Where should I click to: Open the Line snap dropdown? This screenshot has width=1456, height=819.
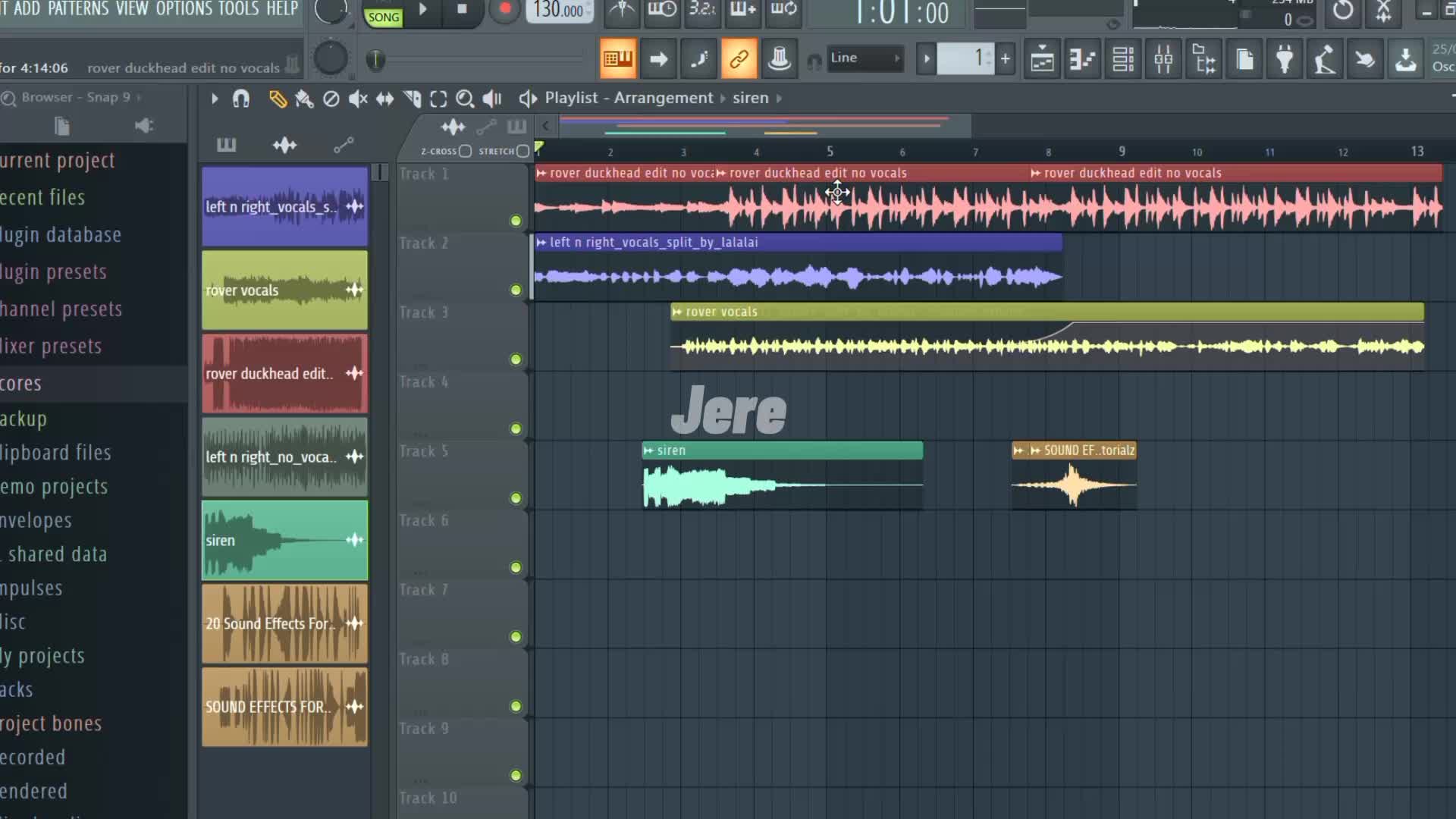(864, 58)
